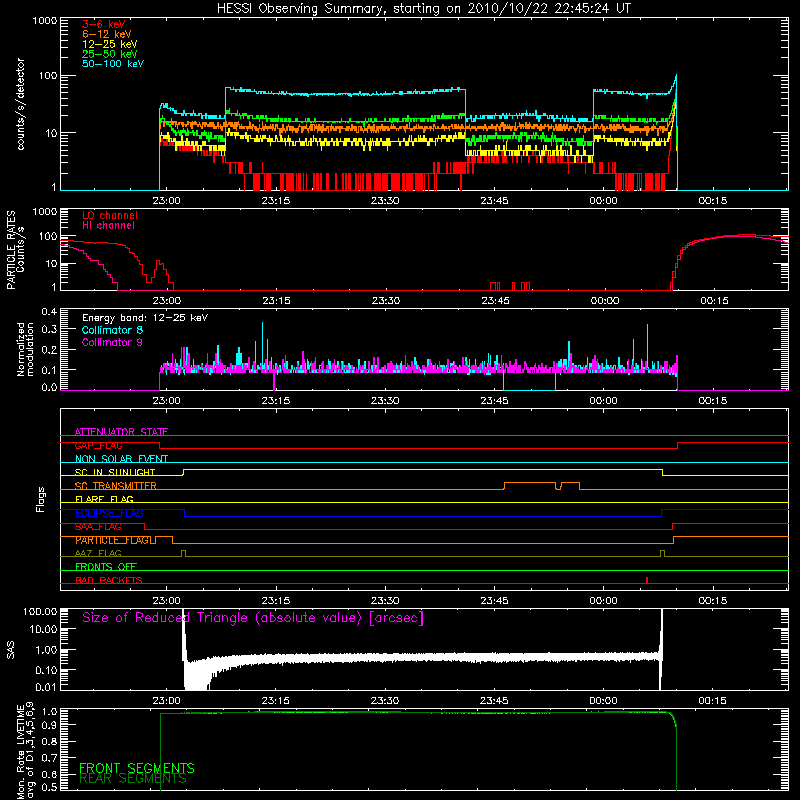Click the PARTICLE_FLAG label
This screenshot has height=800, width=800.
(x=112, y=540)
